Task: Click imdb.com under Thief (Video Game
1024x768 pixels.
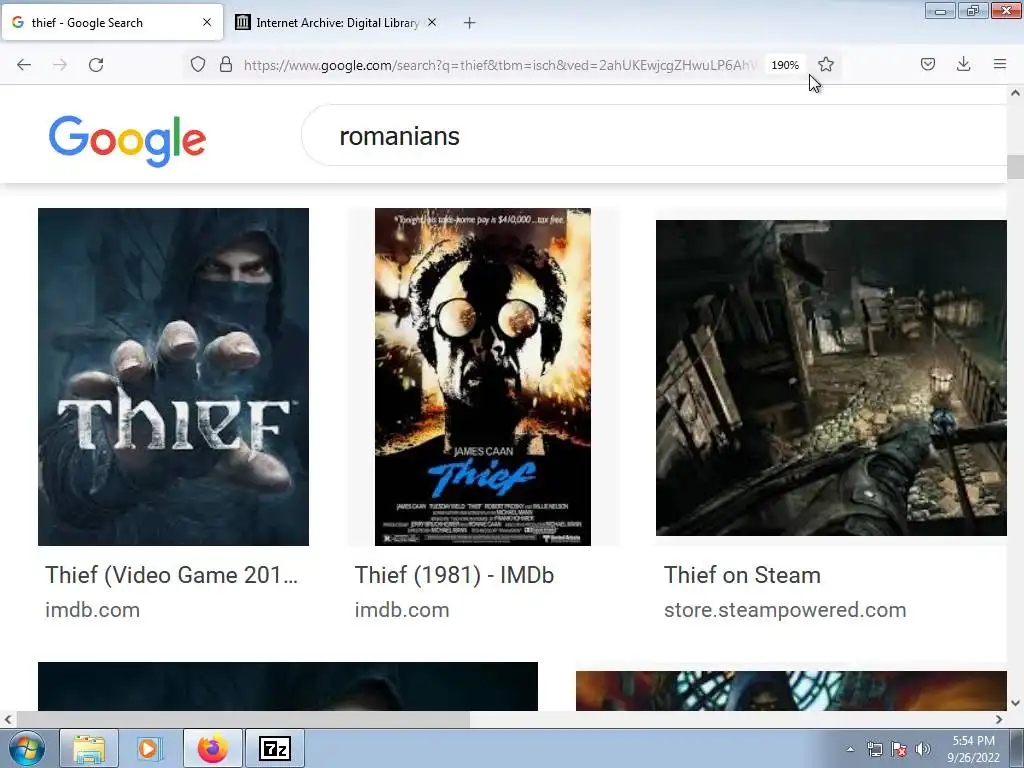Action: (x=92, y=610)
